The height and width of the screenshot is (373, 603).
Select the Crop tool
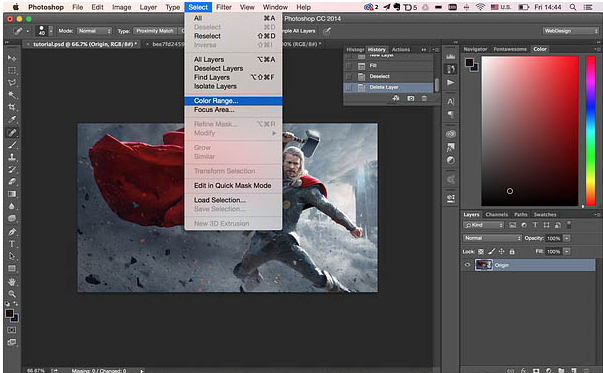click(12, 107)
